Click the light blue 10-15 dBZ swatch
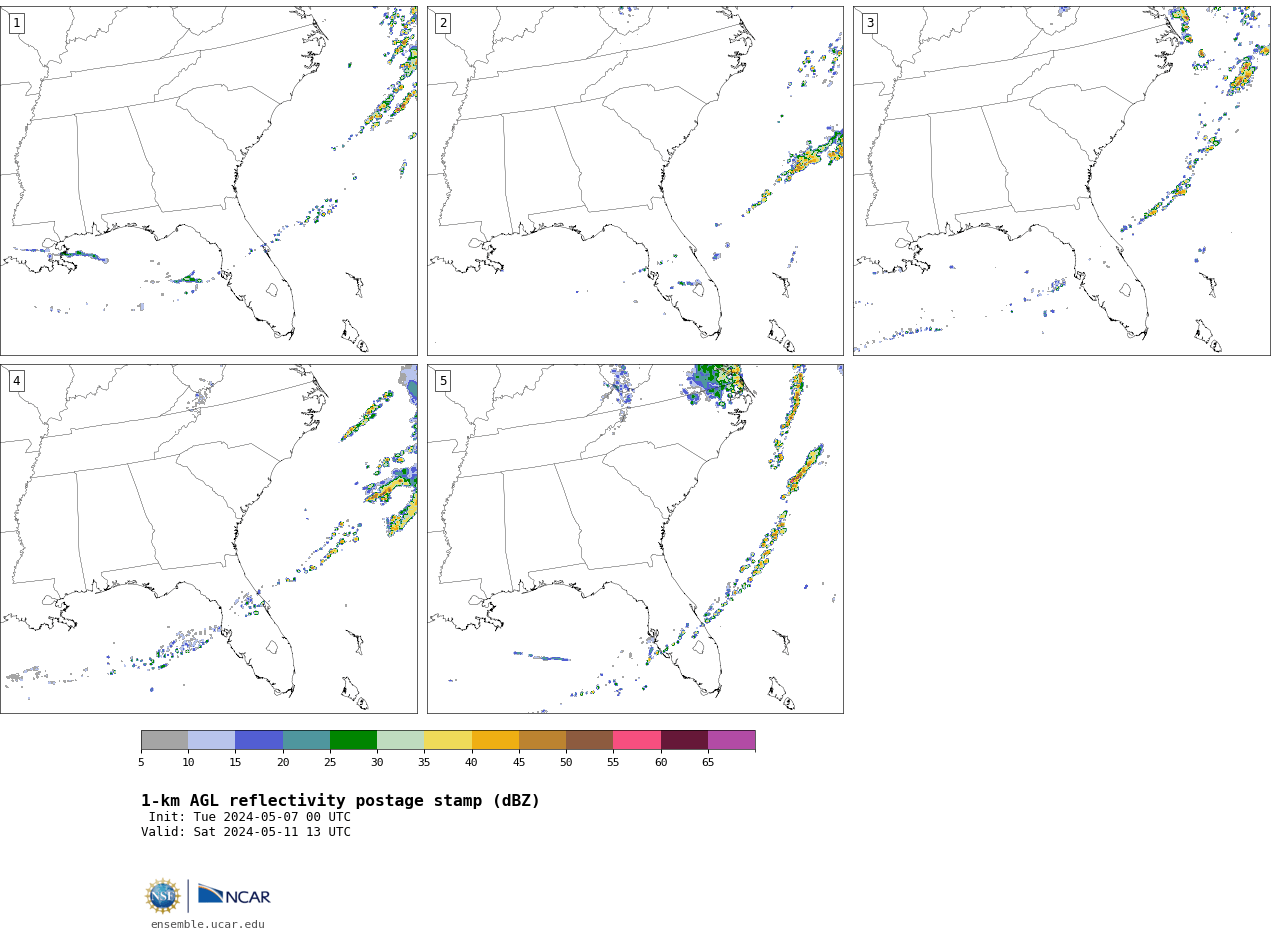1280x936 pixels. (x=212, y=740)
